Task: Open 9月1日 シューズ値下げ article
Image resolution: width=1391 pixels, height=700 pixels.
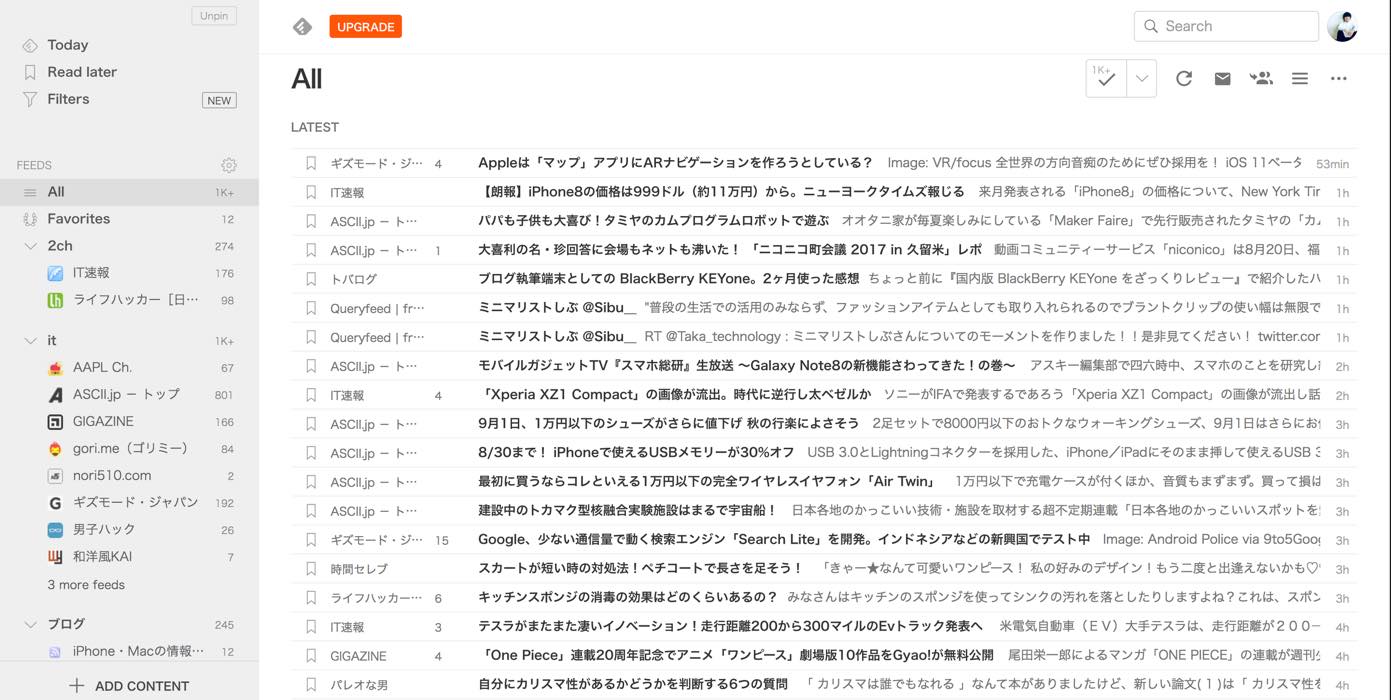Action: 668,424
